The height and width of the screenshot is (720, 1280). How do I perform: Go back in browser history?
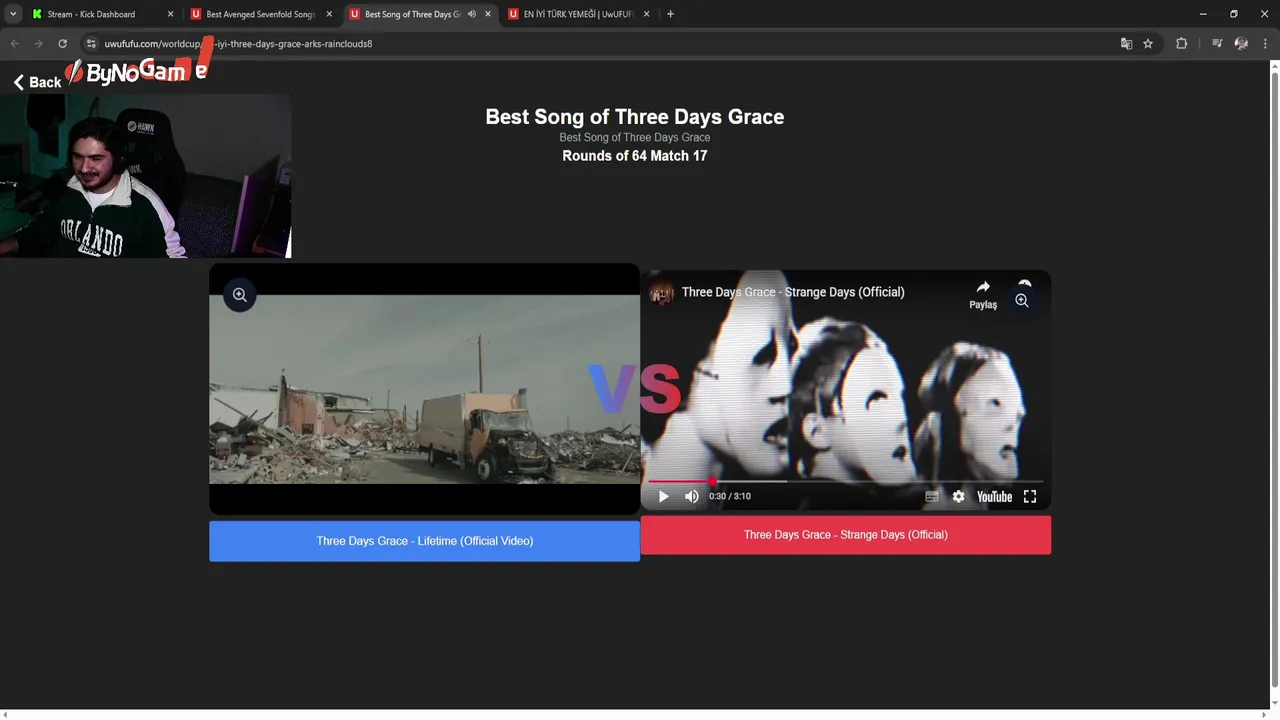(x=14, y=44)
